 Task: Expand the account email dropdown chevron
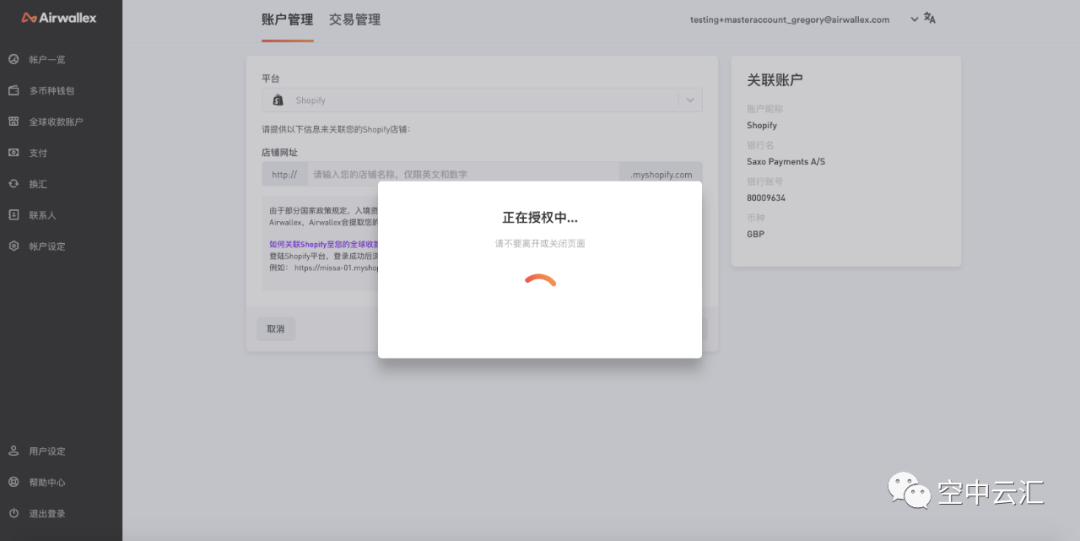tap(914, 19)
